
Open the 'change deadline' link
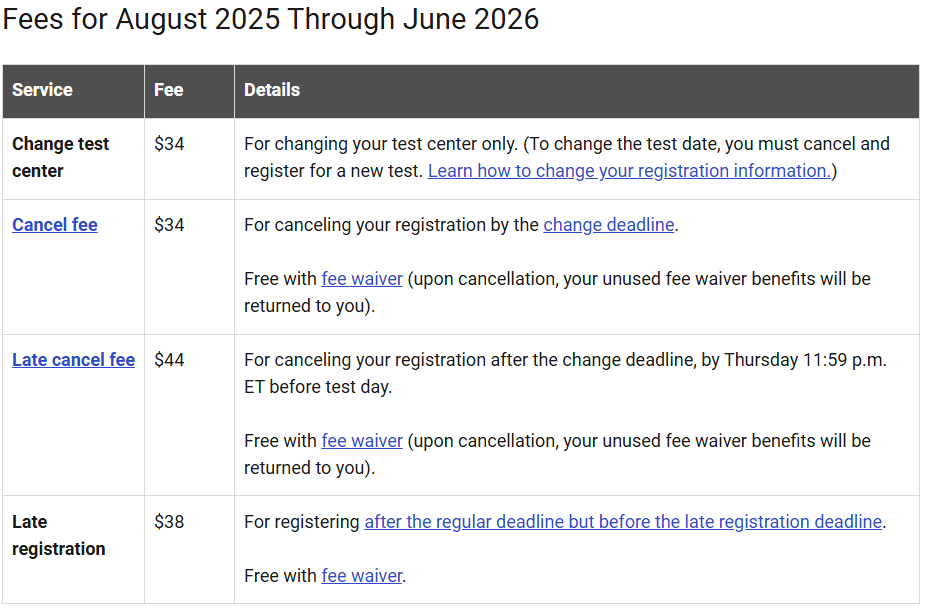point(608,225)
